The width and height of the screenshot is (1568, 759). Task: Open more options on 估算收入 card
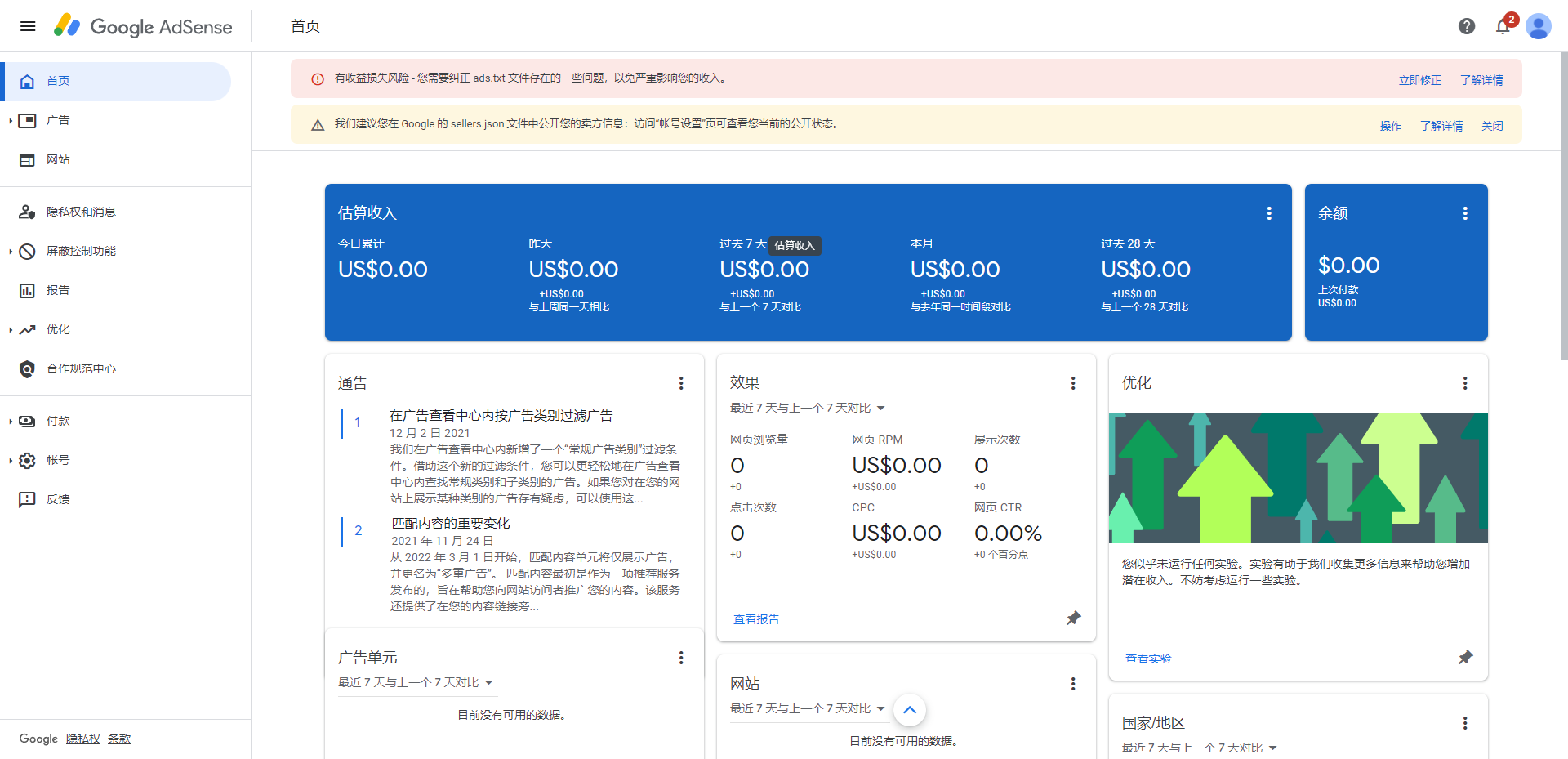click(x=1269, y=213)
